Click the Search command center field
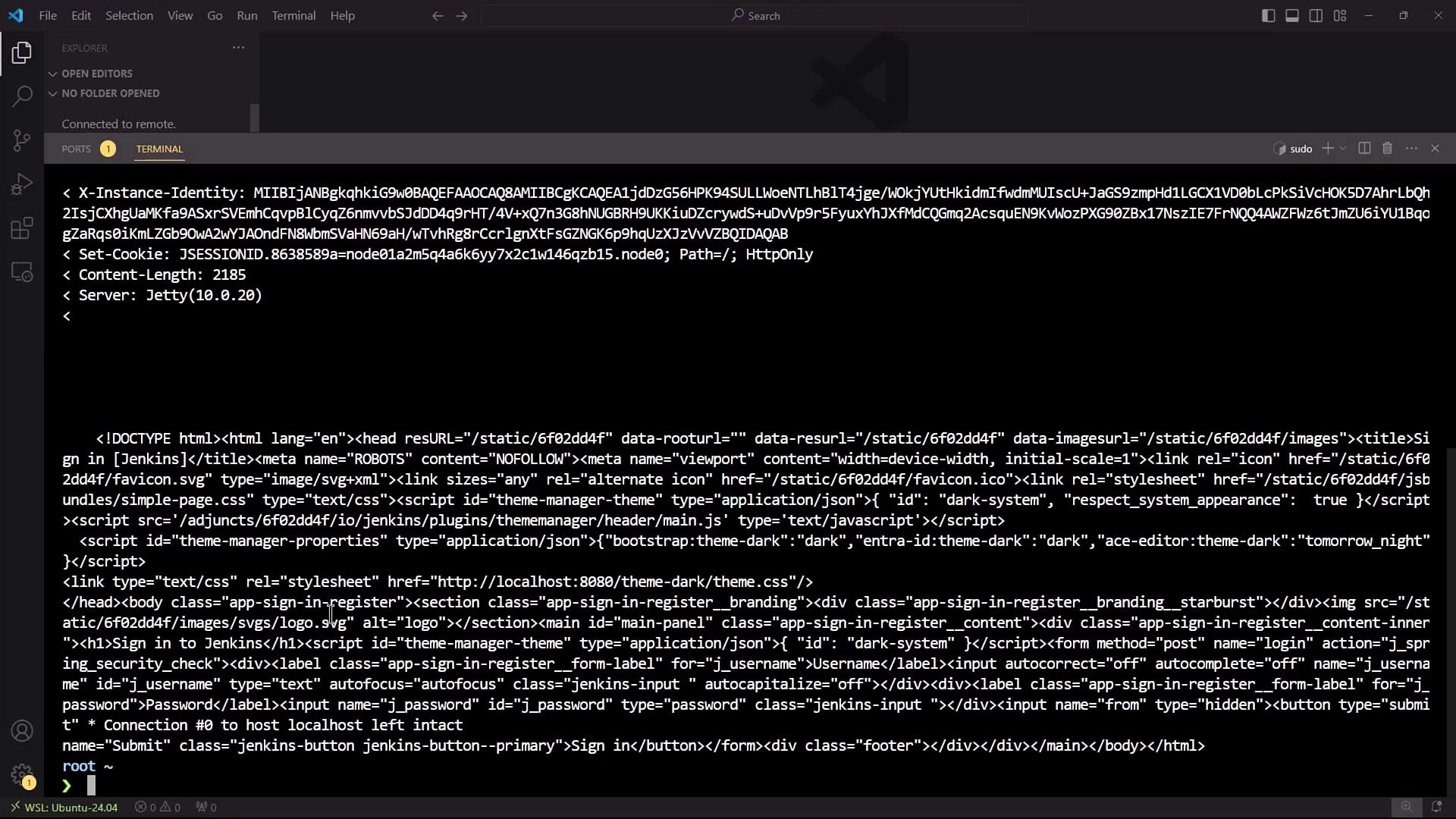1456x819 pixels. (x=755, y=16)
